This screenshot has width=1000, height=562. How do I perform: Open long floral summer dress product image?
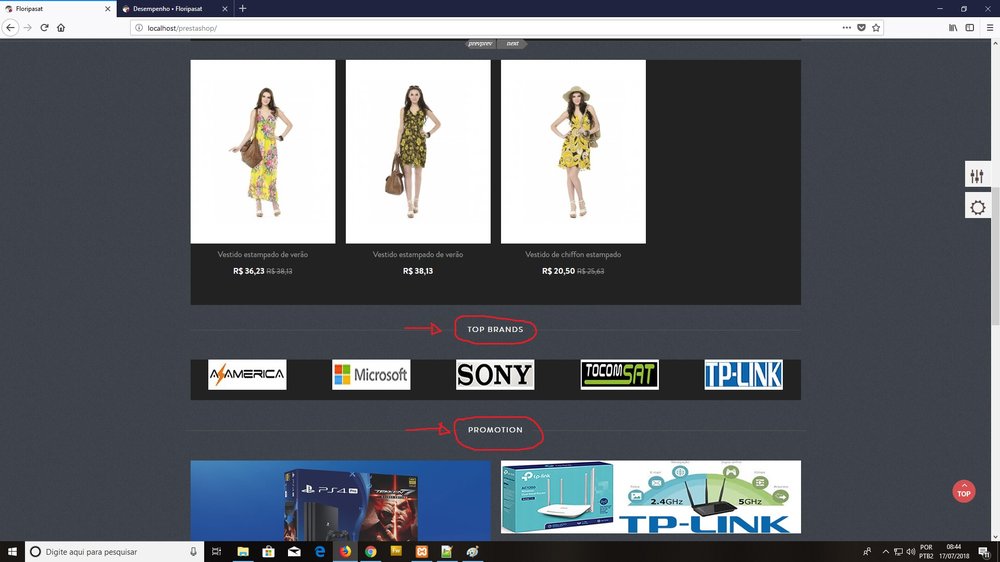coord(263,152)
